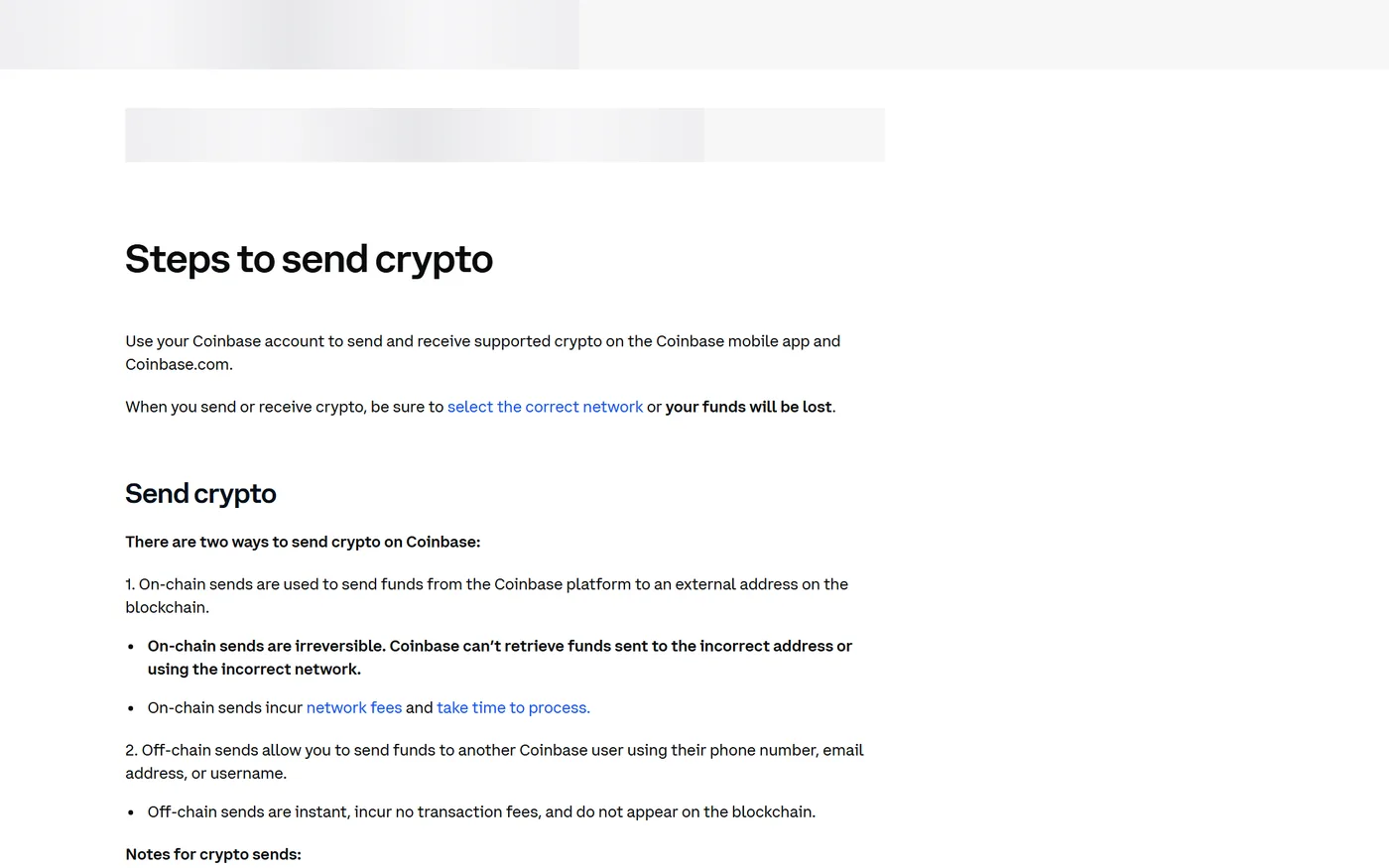This screenshot has height=868, width=1389.
Task: Select "There are two ways to send" bold line
Action: pyautogui.click(x=303, y=542)
